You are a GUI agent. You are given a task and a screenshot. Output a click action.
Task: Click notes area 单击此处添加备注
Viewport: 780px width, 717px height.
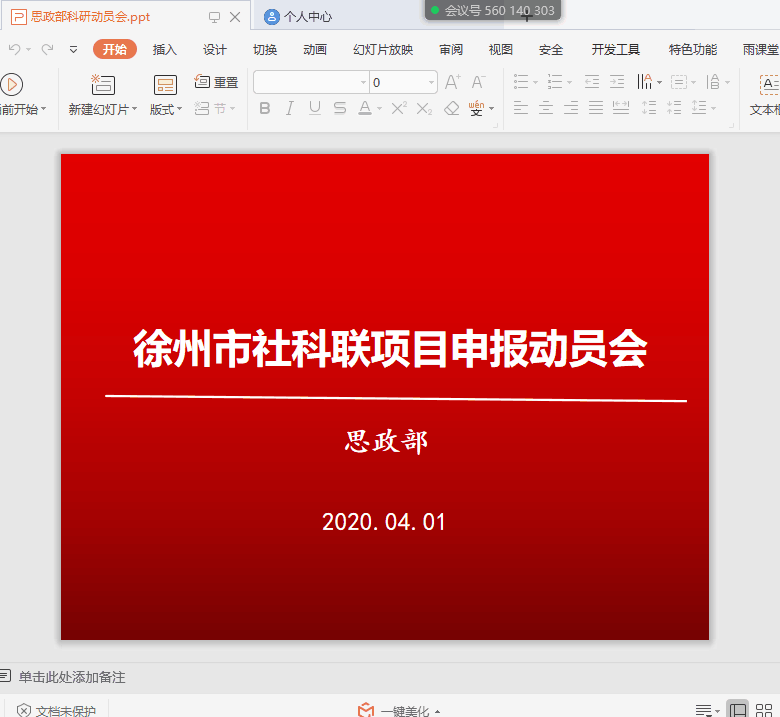tap(72, 677)
